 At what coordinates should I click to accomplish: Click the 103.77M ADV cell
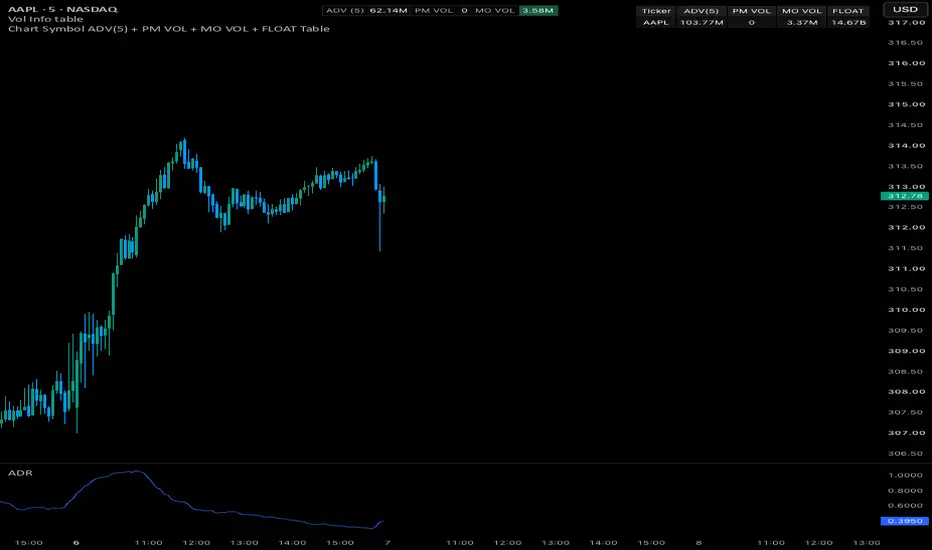tap(701, 22)
